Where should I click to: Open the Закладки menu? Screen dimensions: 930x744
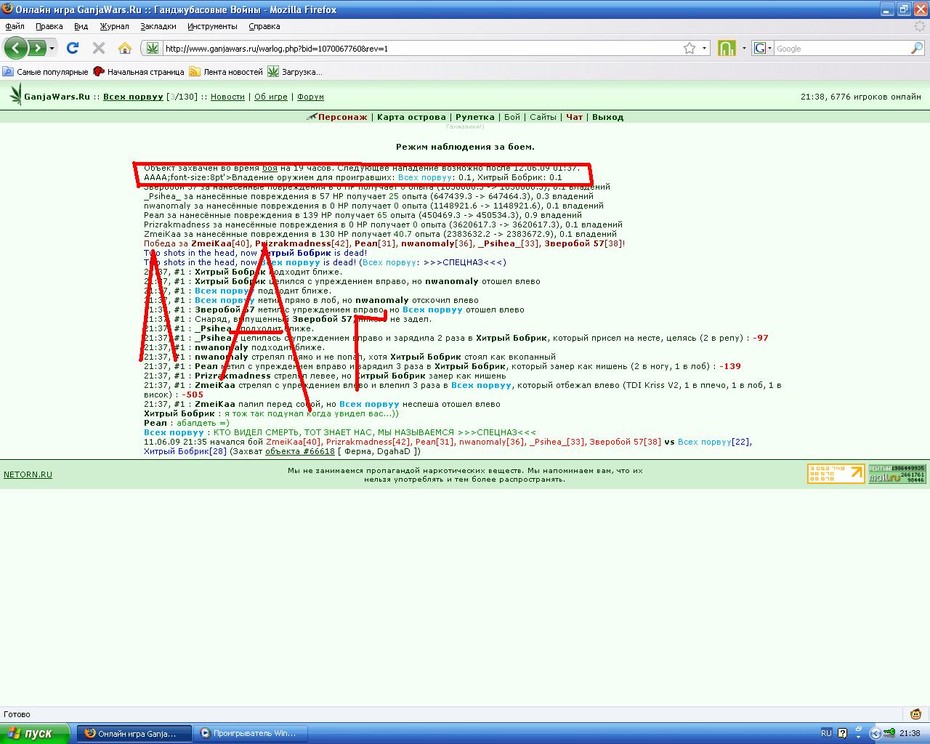pos(158,26)
